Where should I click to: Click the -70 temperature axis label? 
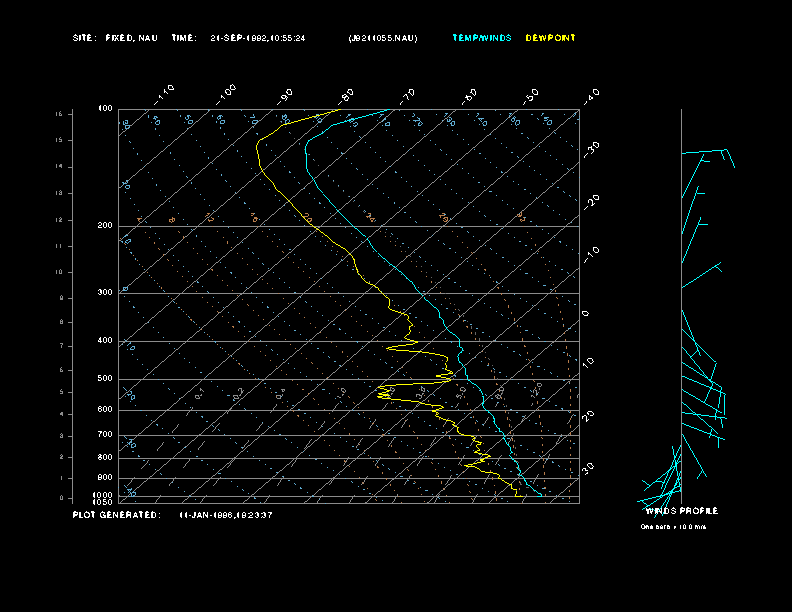[408, 96]
